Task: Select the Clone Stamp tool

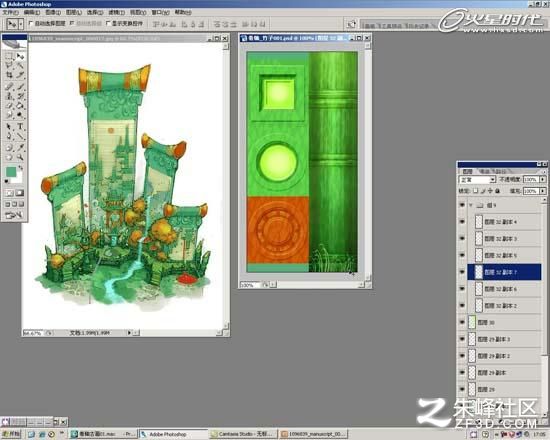Action: pos(9,96)
